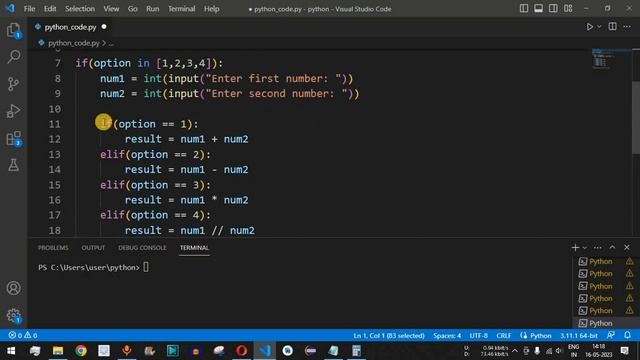Click the Windows Start button
Screen dimensions: 640x360
click(11, 351)
